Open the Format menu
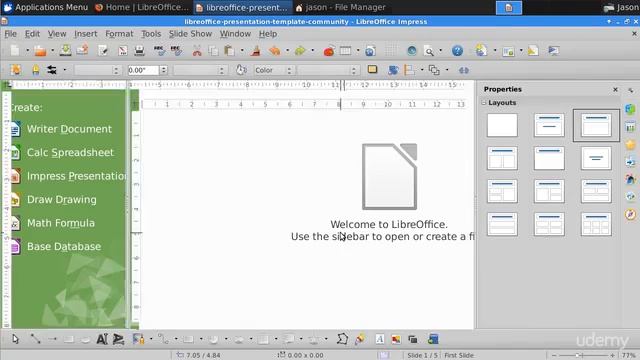 119,34
